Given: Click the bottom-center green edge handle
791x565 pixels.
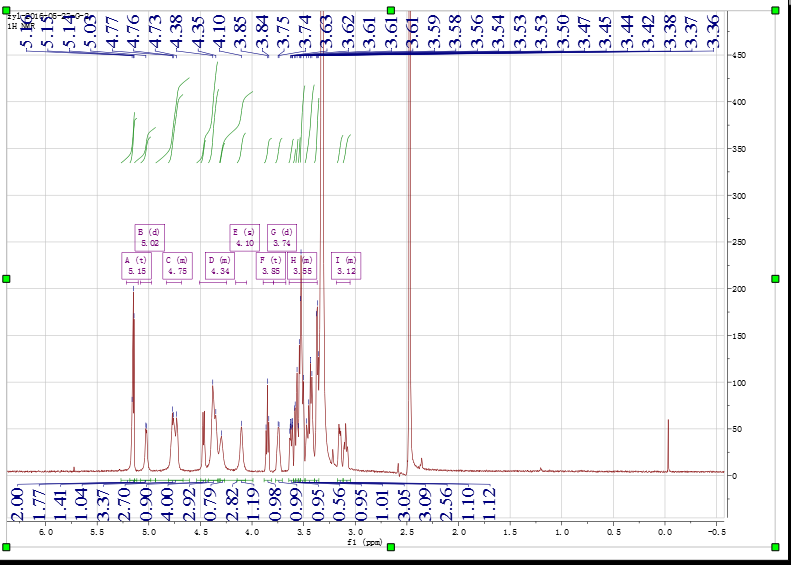Looking at the screenshot, I should point(390,547).
